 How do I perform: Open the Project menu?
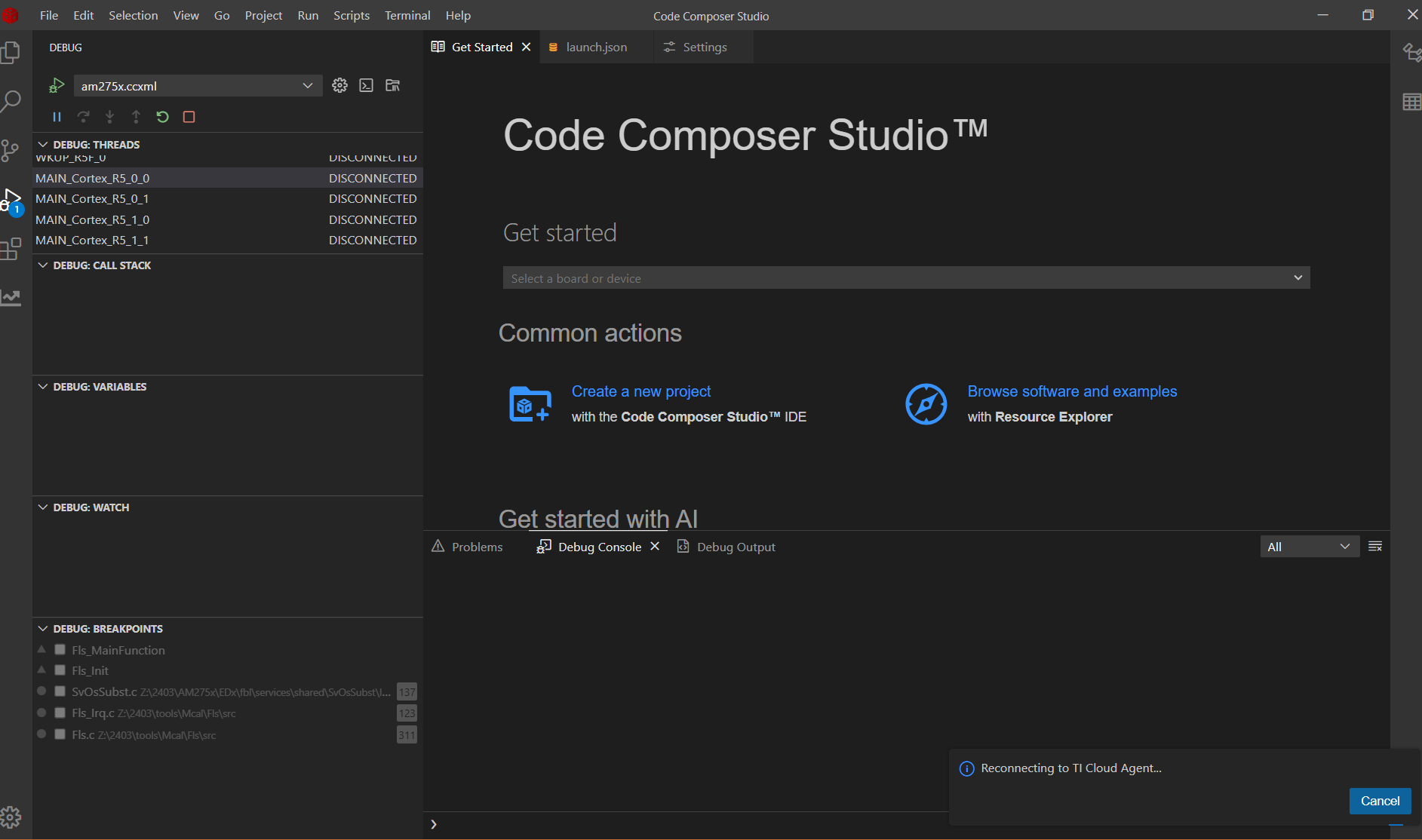click(x=263, y=15)
